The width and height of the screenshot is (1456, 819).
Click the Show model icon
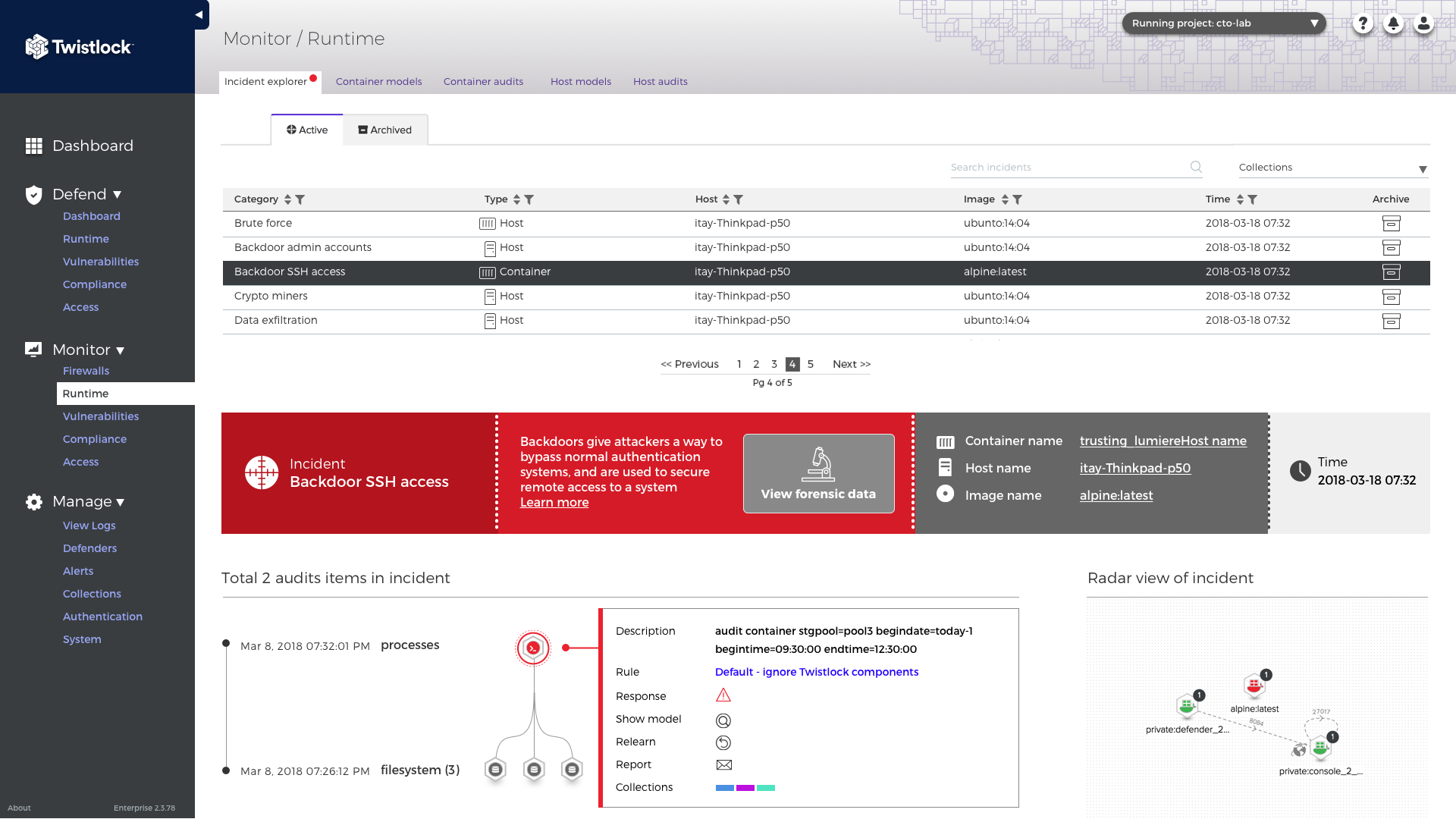tap(723, 720)
